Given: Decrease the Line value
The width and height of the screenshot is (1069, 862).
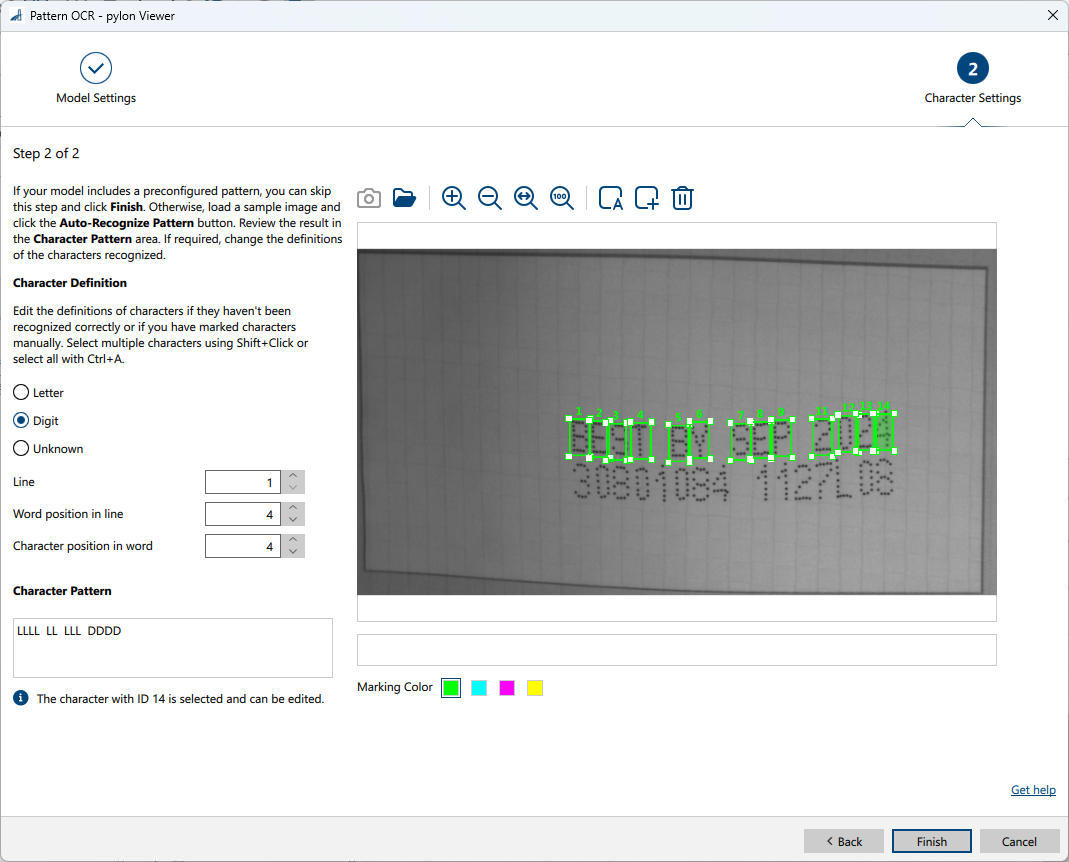Looking at the screenshot, I should pyautogui.click(x=293, y=488).
